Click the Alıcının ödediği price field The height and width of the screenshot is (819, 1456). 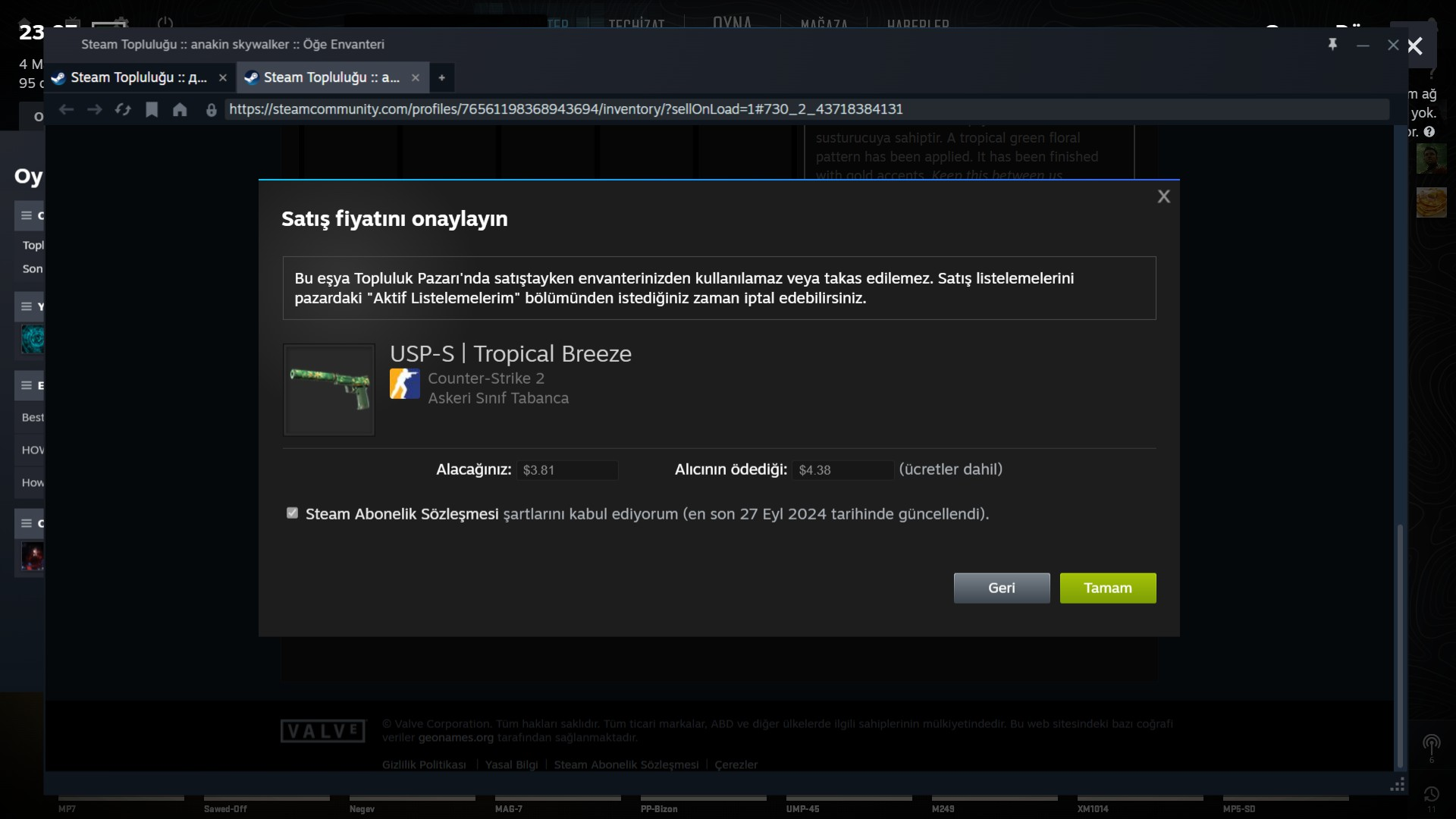pyautogui.click(x=843, y=470)
